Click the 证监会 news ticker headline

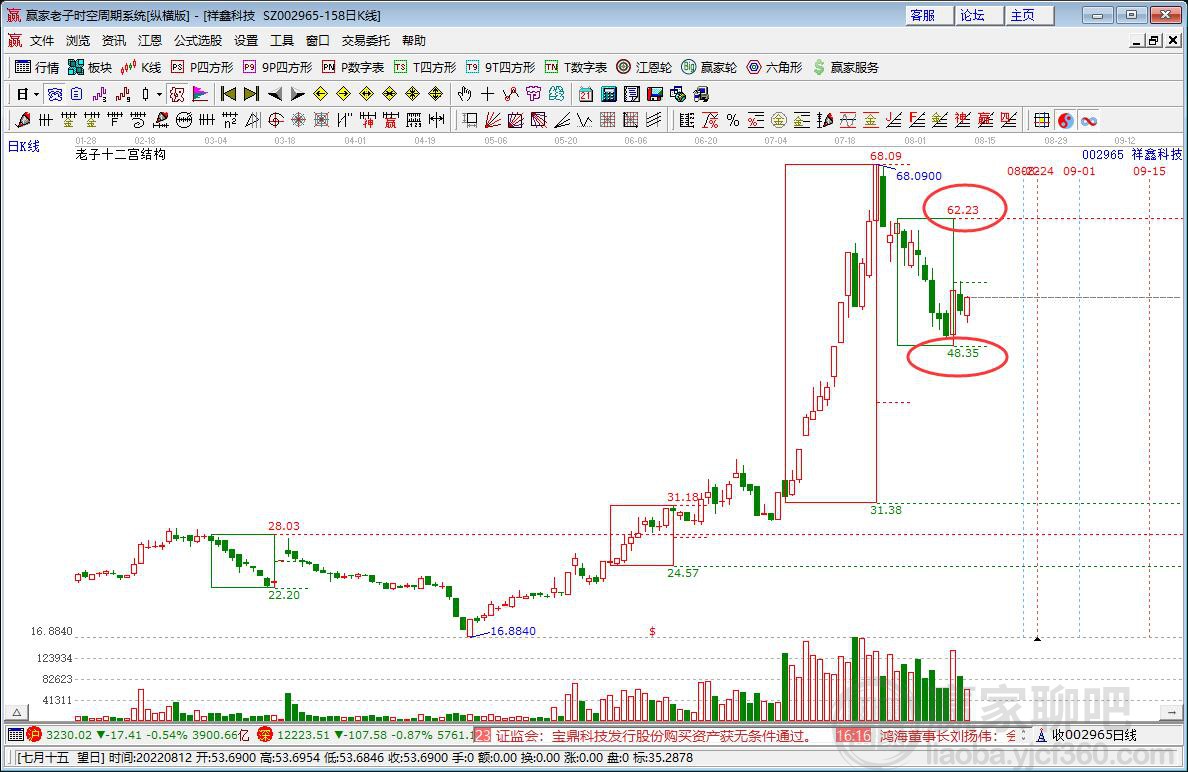[654, 736]
